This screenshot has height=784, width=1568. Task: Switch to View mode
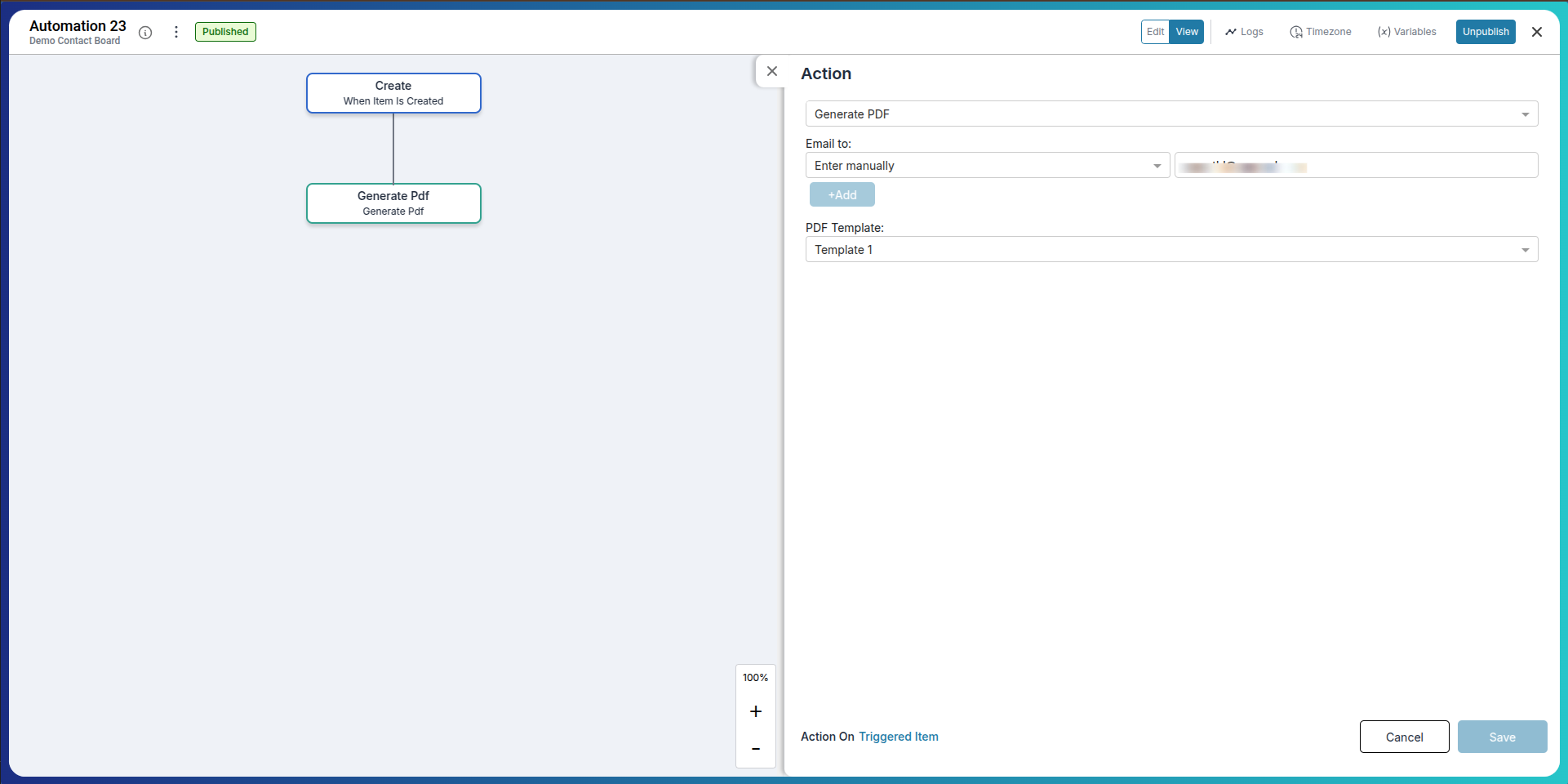tap(1187, 32)
